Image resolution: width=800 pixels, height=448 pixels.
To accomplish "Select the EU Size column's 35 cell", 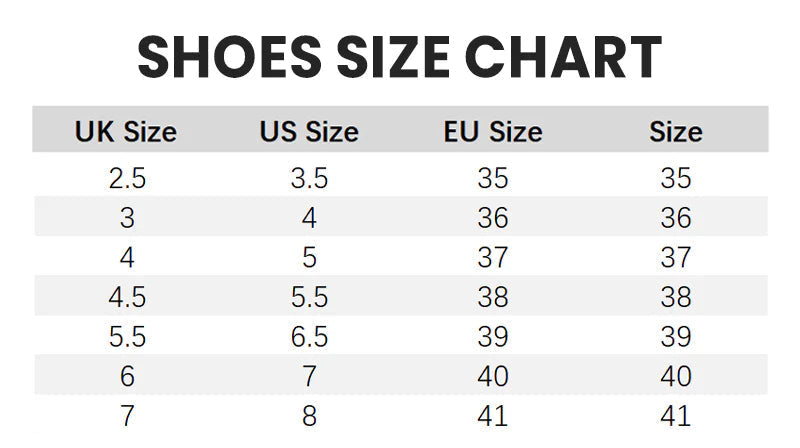I will tap(493, 179).
